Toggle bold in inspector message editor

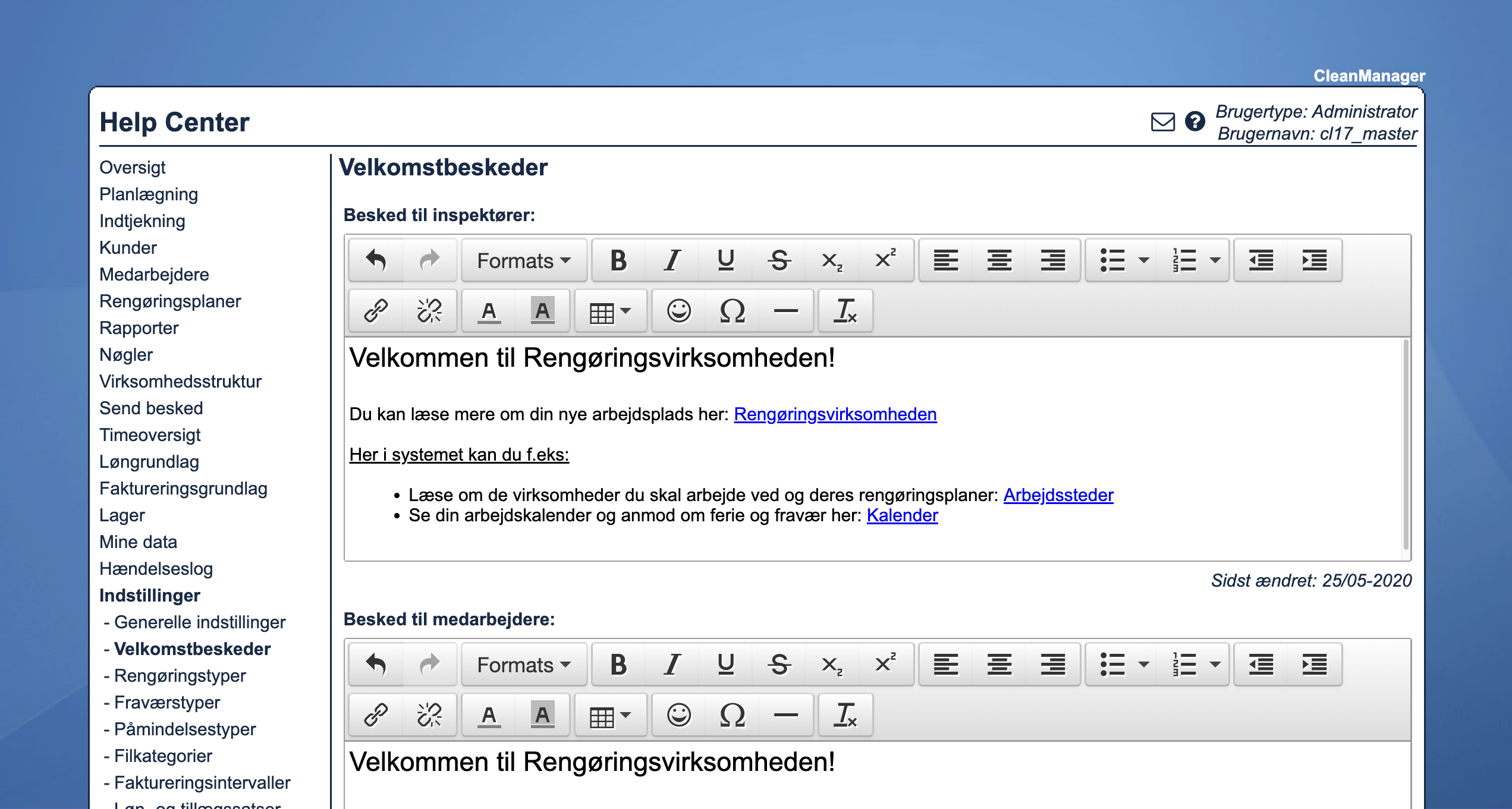pos(618,260)
